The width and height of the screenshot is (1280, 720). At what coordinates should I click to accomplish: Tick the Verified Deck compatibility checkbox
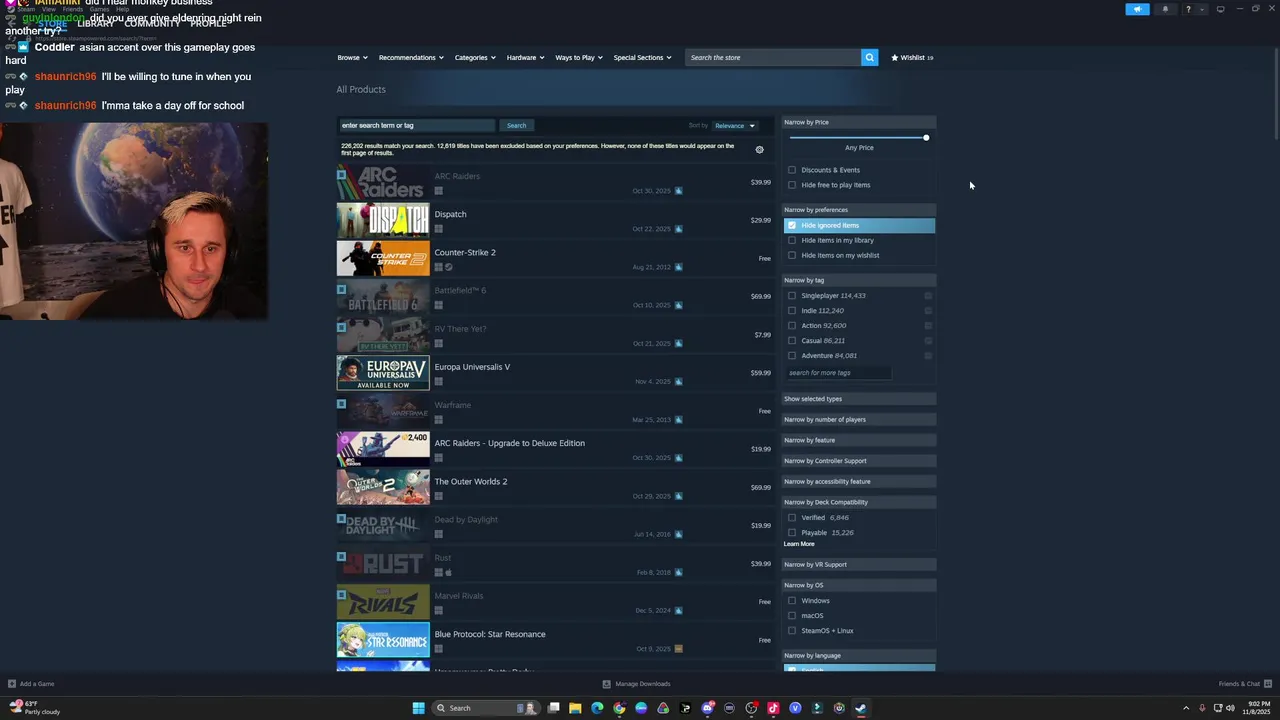(792, 518)
